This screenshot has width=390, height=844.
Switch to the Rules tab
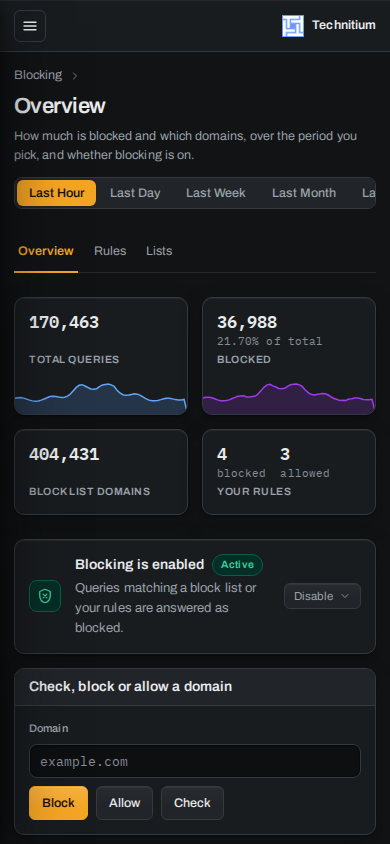pyautogui.click(x=110, y=251)
